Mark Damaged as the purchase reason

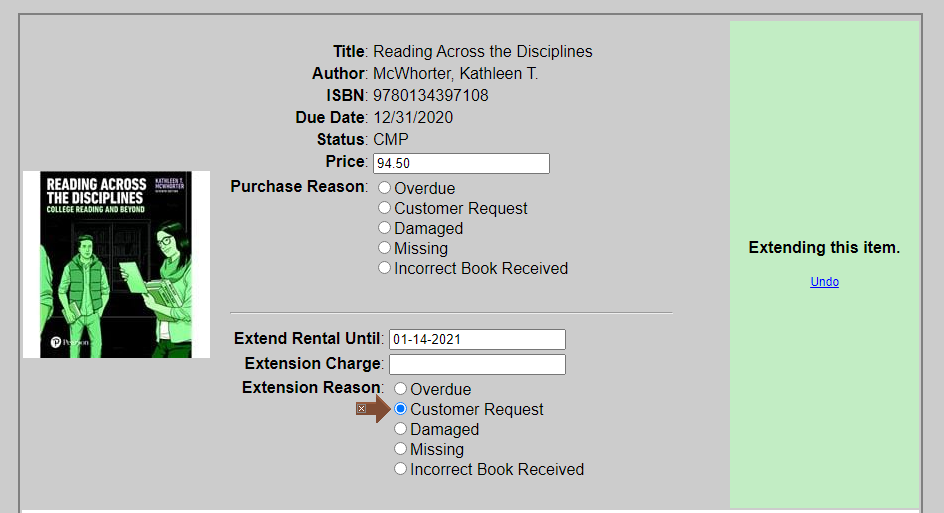pyautogui.click(x=384, y=228)
